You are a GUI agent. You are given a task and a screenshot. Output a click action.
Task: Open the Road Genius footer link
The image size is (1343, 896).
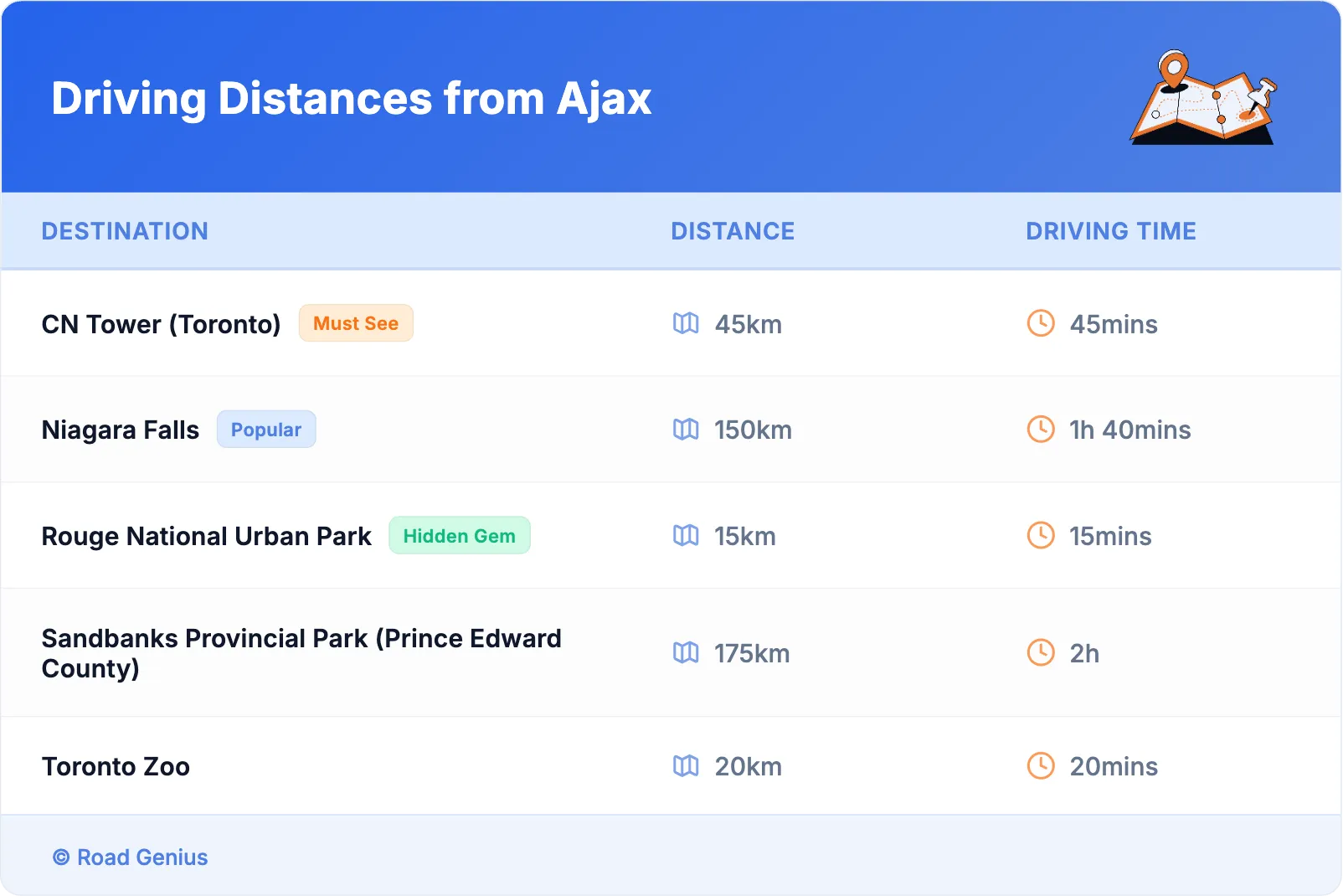click(131, 857)
